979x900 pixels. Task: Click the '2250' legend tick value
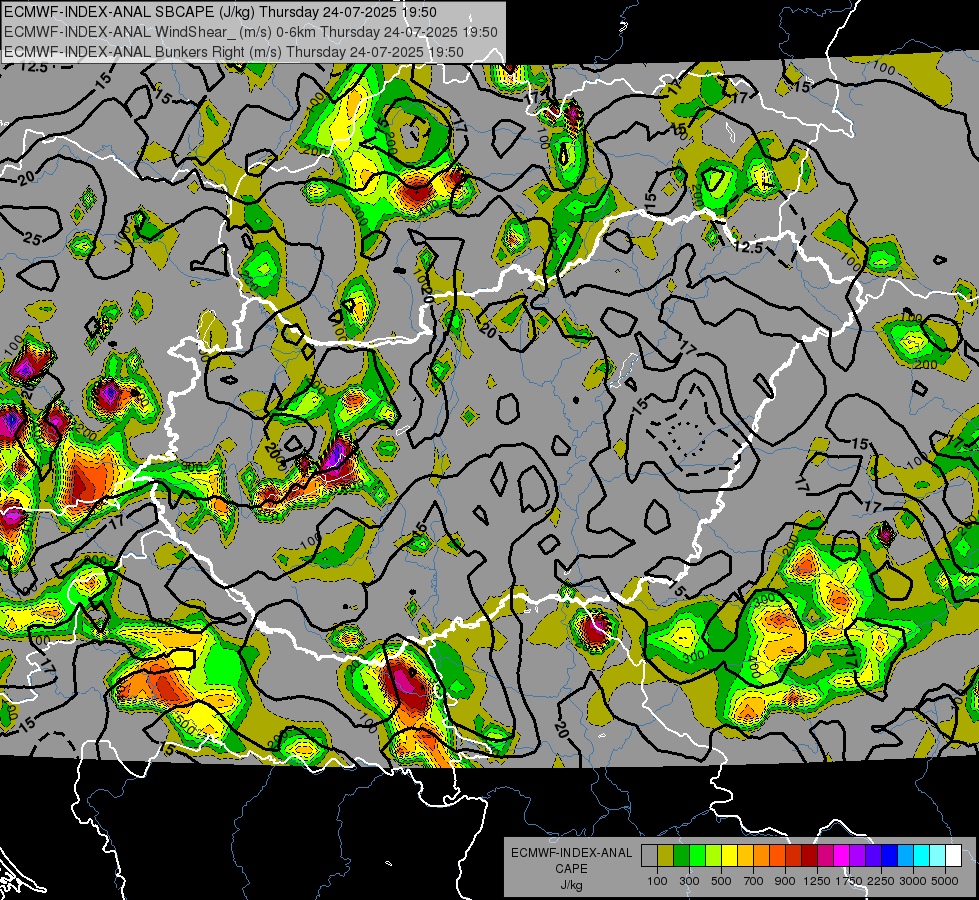tap(881, 881)
